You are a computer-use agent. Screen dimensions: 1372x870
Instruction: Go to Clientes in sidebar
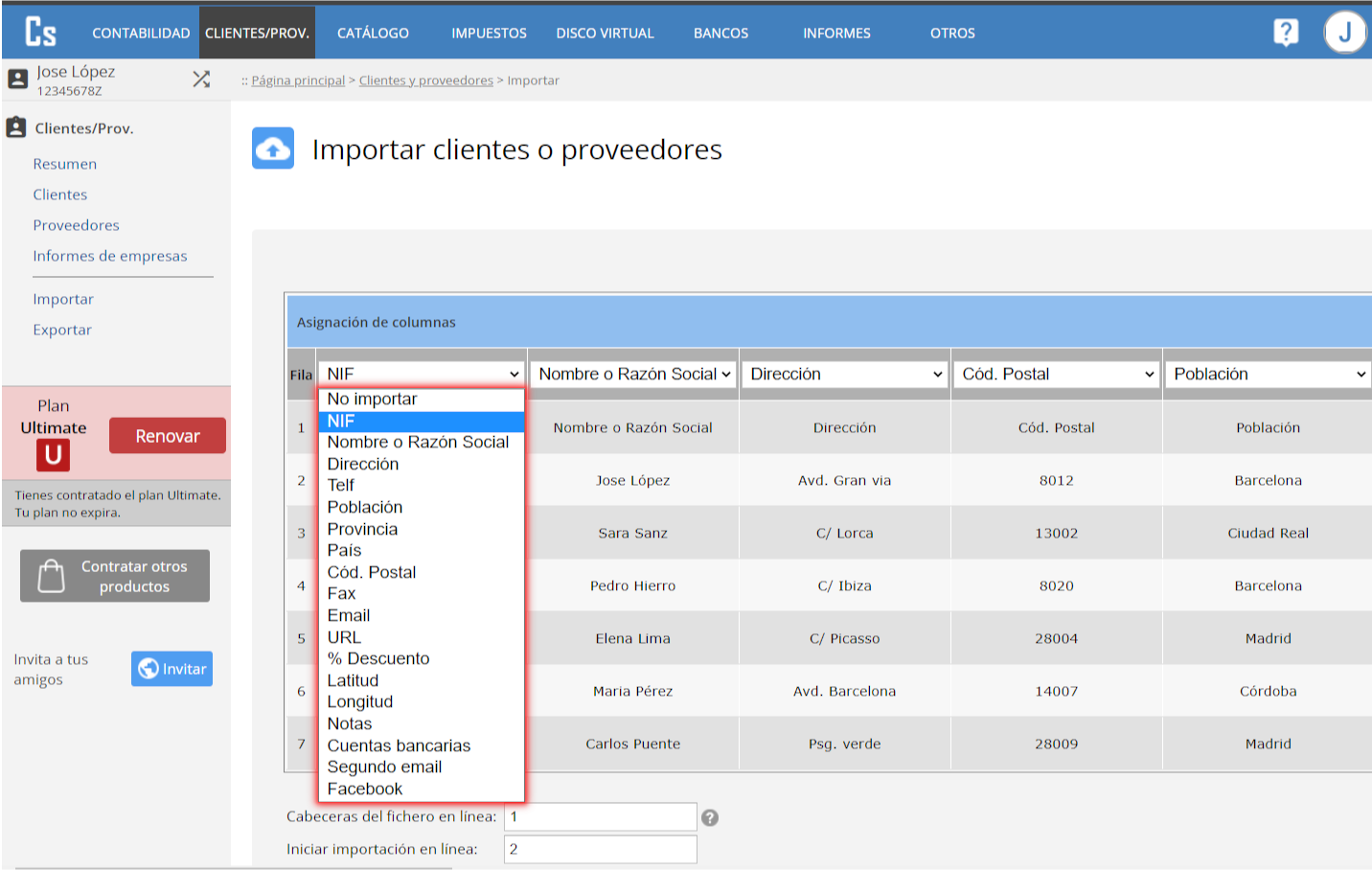pyautogui.click(x=59, y=195)
